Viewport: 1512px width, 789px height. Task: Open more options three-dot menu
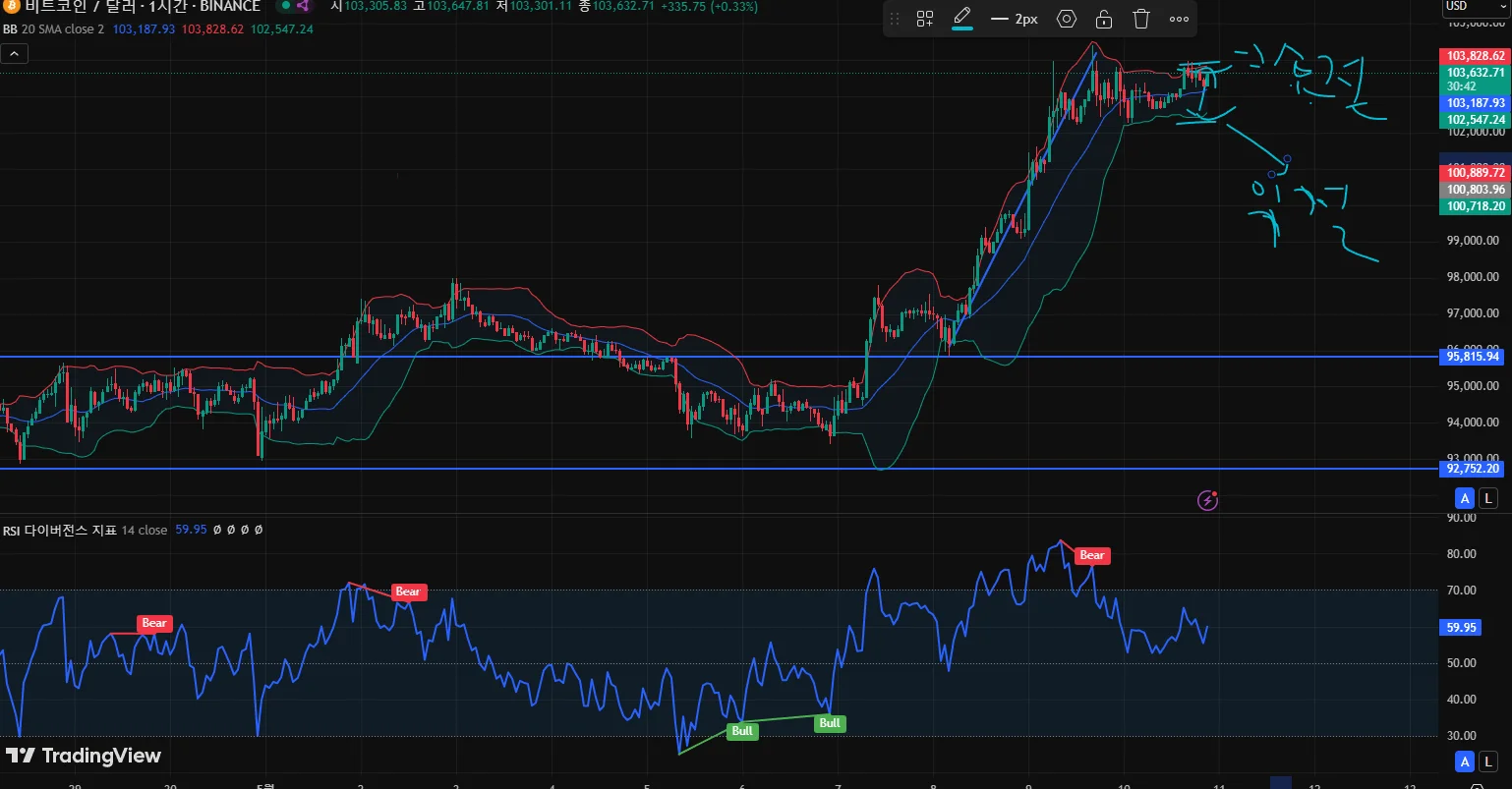point(1179,19)
